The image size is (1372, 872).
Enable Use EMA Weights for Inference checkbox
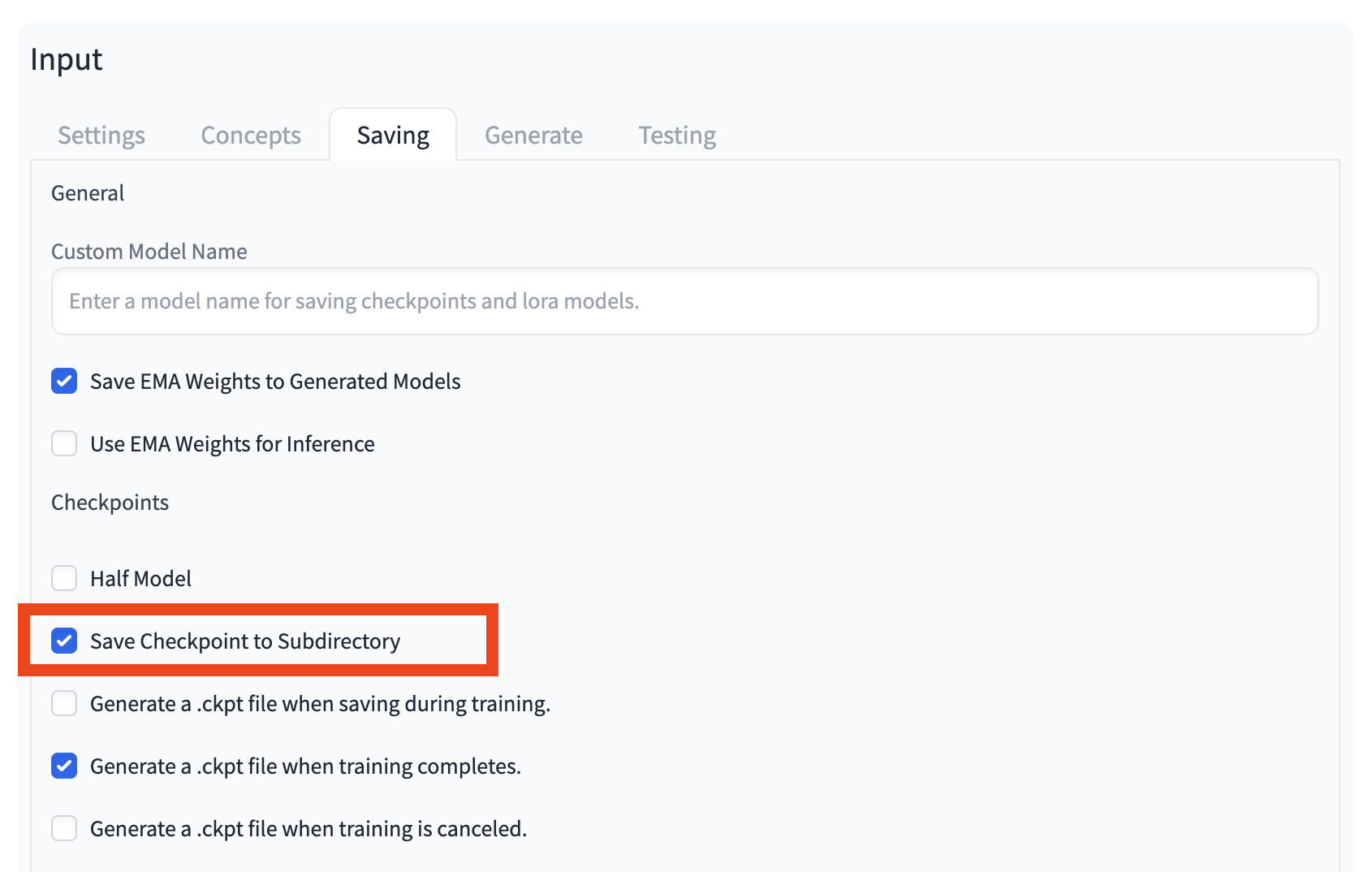coord(64,444)
